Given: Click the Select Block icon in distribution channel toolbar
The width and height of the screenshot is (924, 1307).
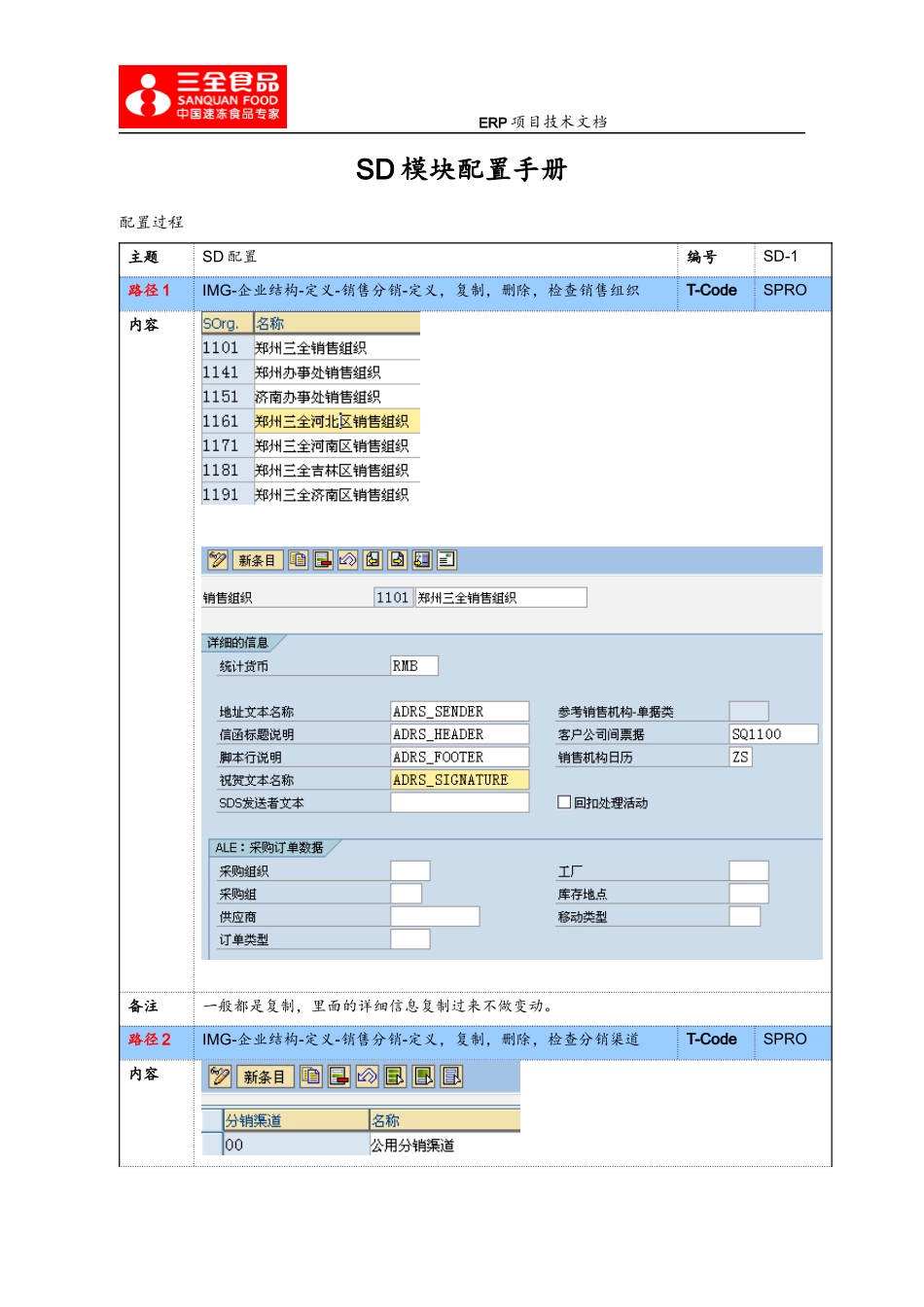Looking at the screenshot, I should (423, 1077).
